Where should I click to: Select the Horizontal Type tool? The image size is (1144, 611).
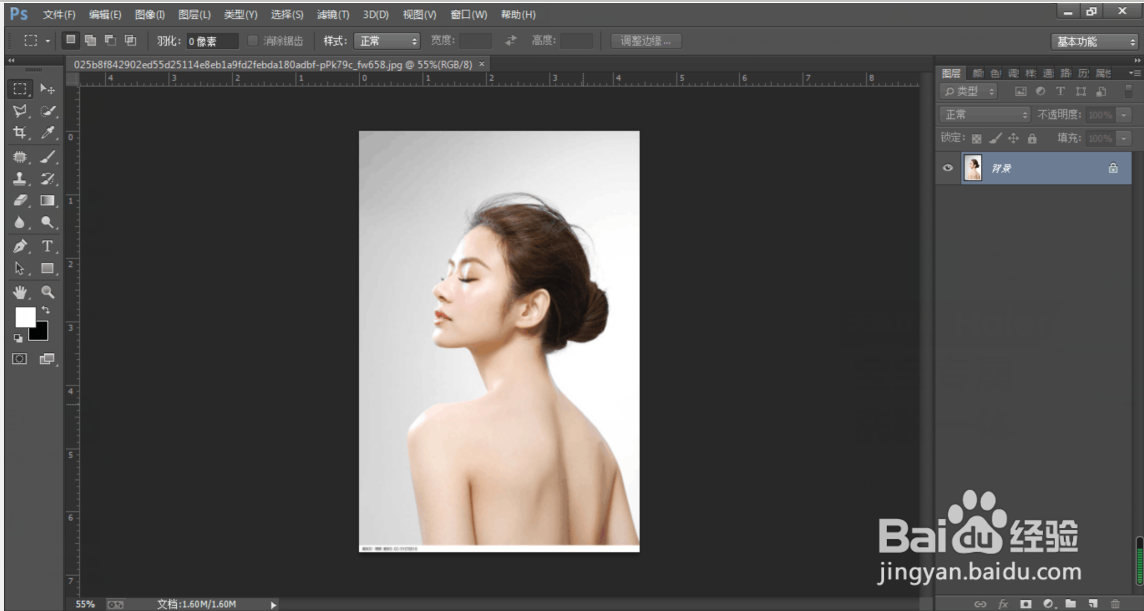[x=47, y=246]
